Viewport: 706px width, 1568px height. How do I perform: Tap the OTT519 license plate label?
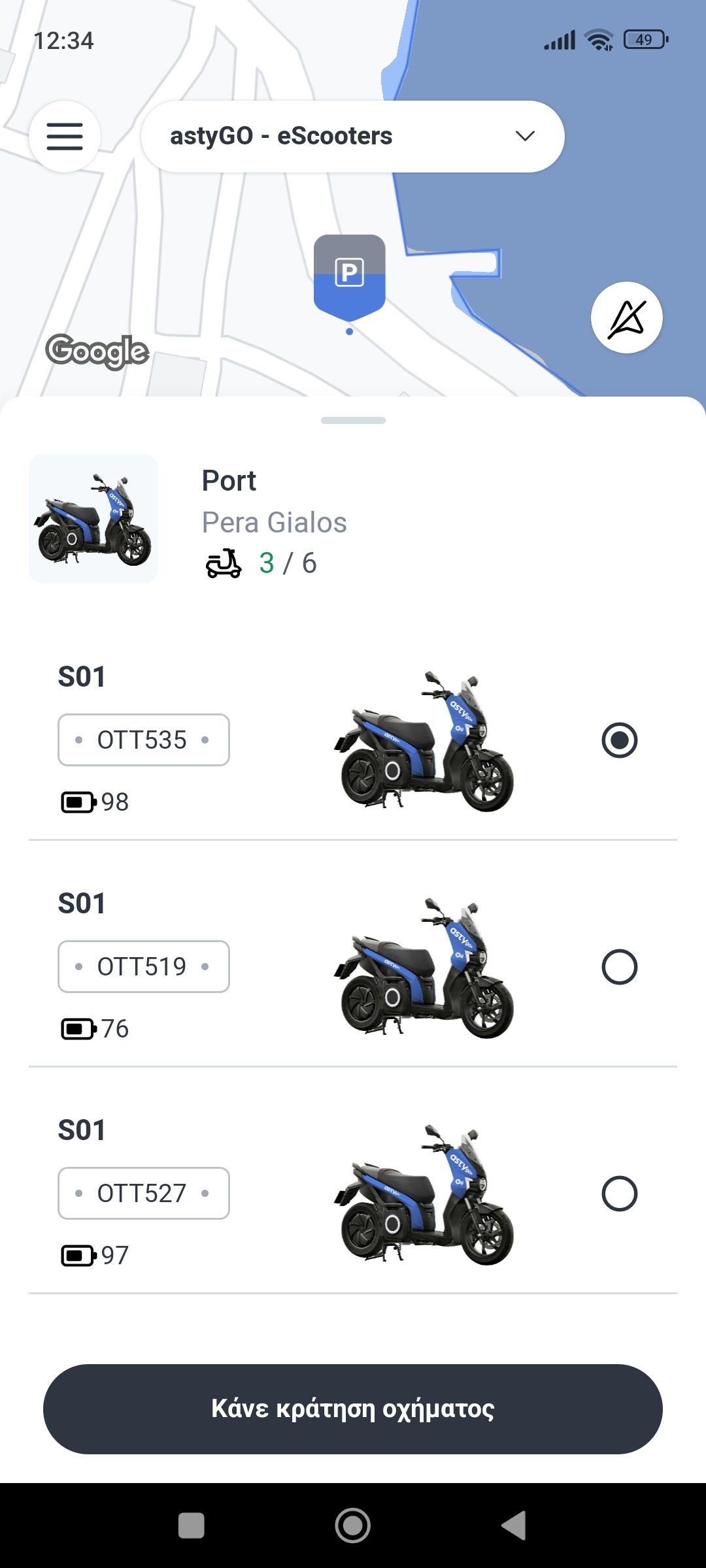pyautogui.click(x=143, y=967)
